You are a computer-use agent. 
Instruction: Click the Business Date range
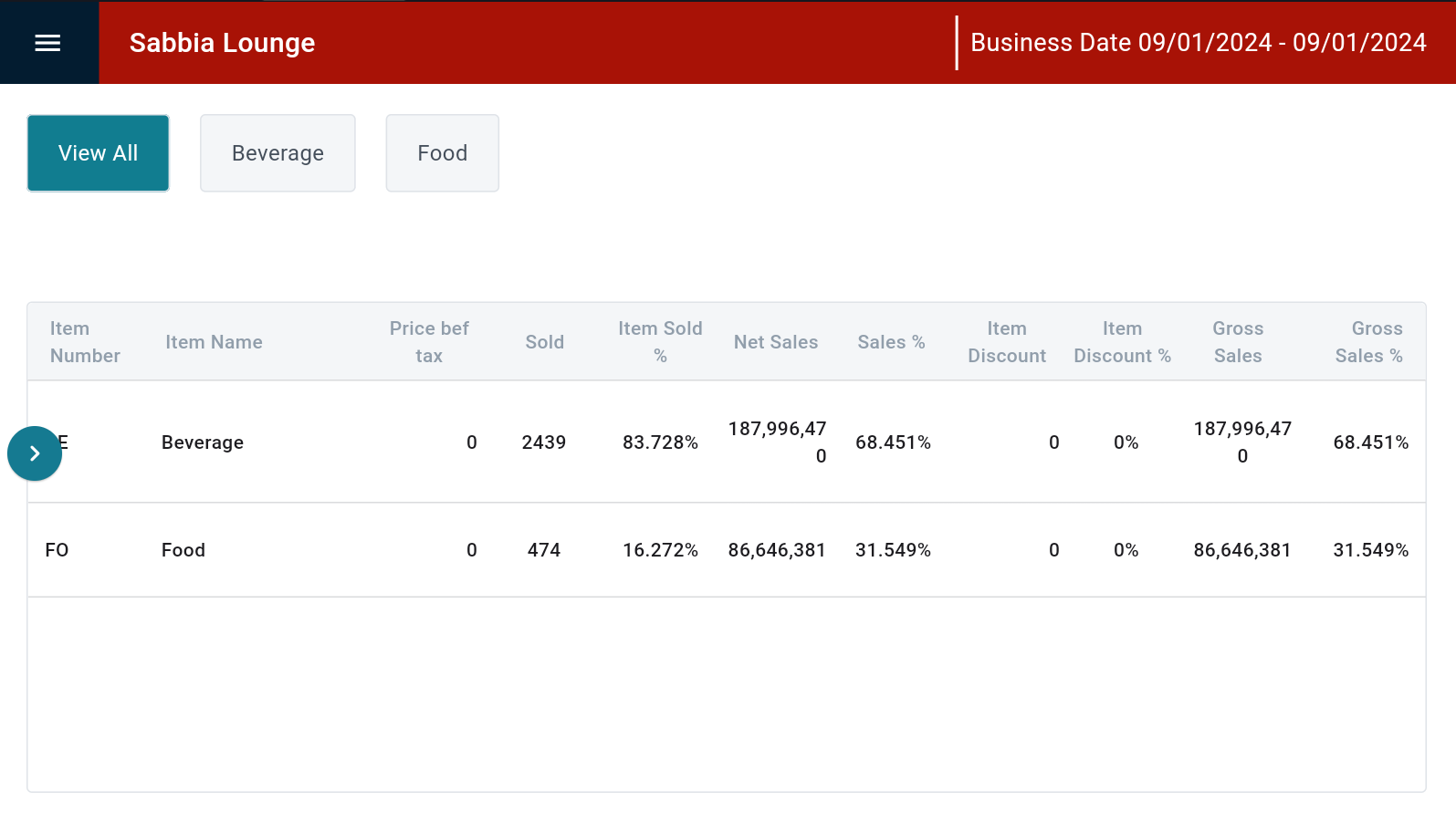coord(1198,43)
